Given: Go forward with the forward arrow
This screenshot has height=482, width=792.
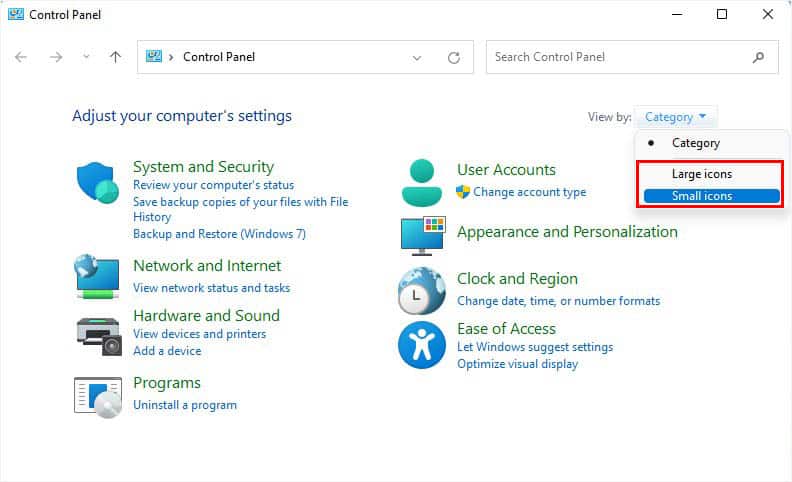Looking at the screenshot, I should coord(56,57).
